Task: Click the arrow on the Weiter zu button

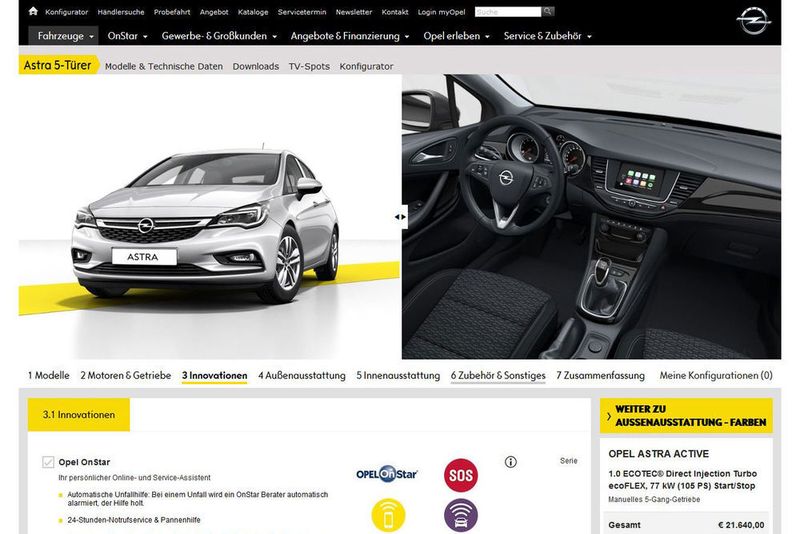Action: (609, 416)
